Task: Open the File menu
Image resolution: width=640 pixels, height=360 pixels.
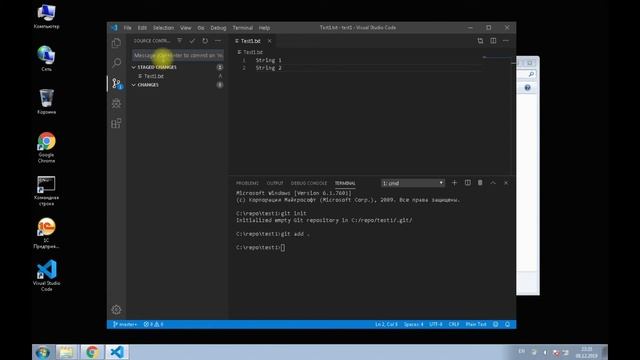Action: click(128, 28)
